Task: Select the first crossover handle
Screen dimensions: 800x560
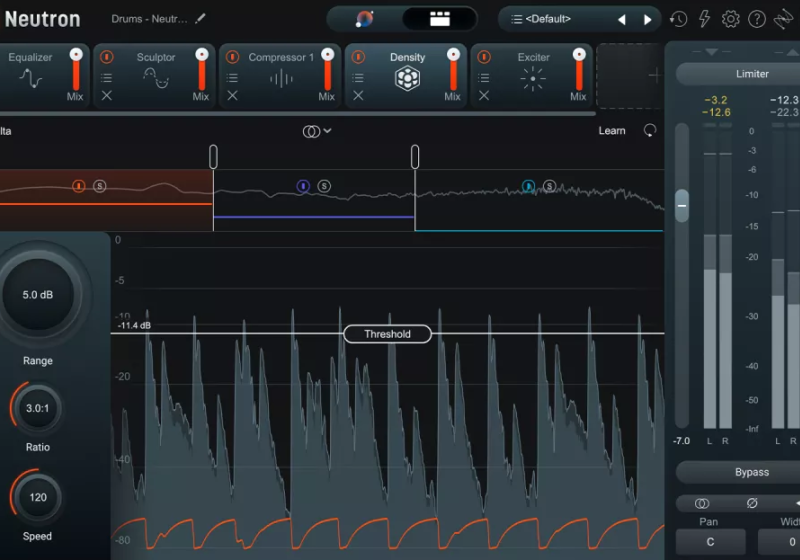Action: point(213,157)
